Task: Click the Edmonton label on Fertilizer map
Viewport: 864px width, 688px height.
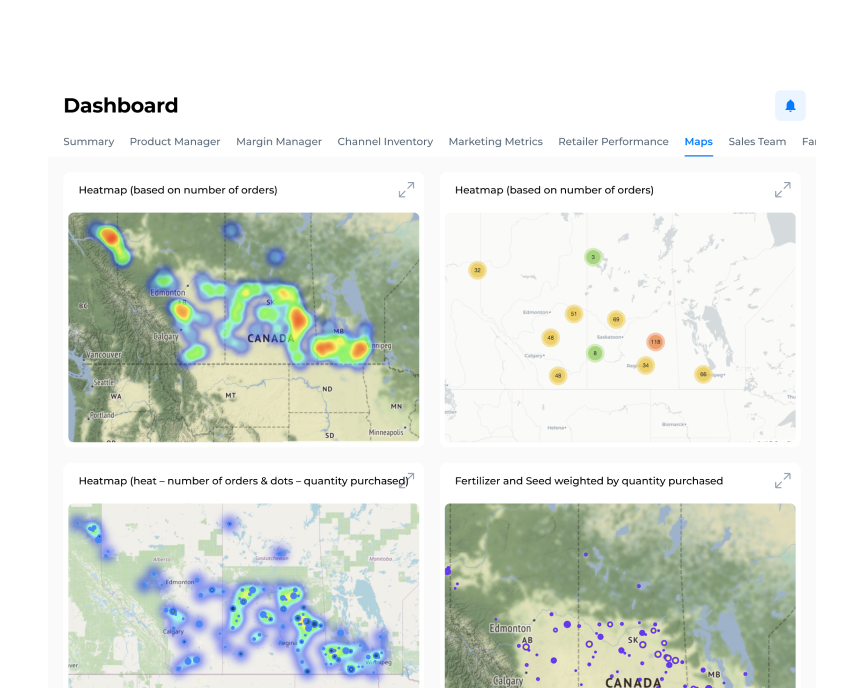Action: pos(510,628)
